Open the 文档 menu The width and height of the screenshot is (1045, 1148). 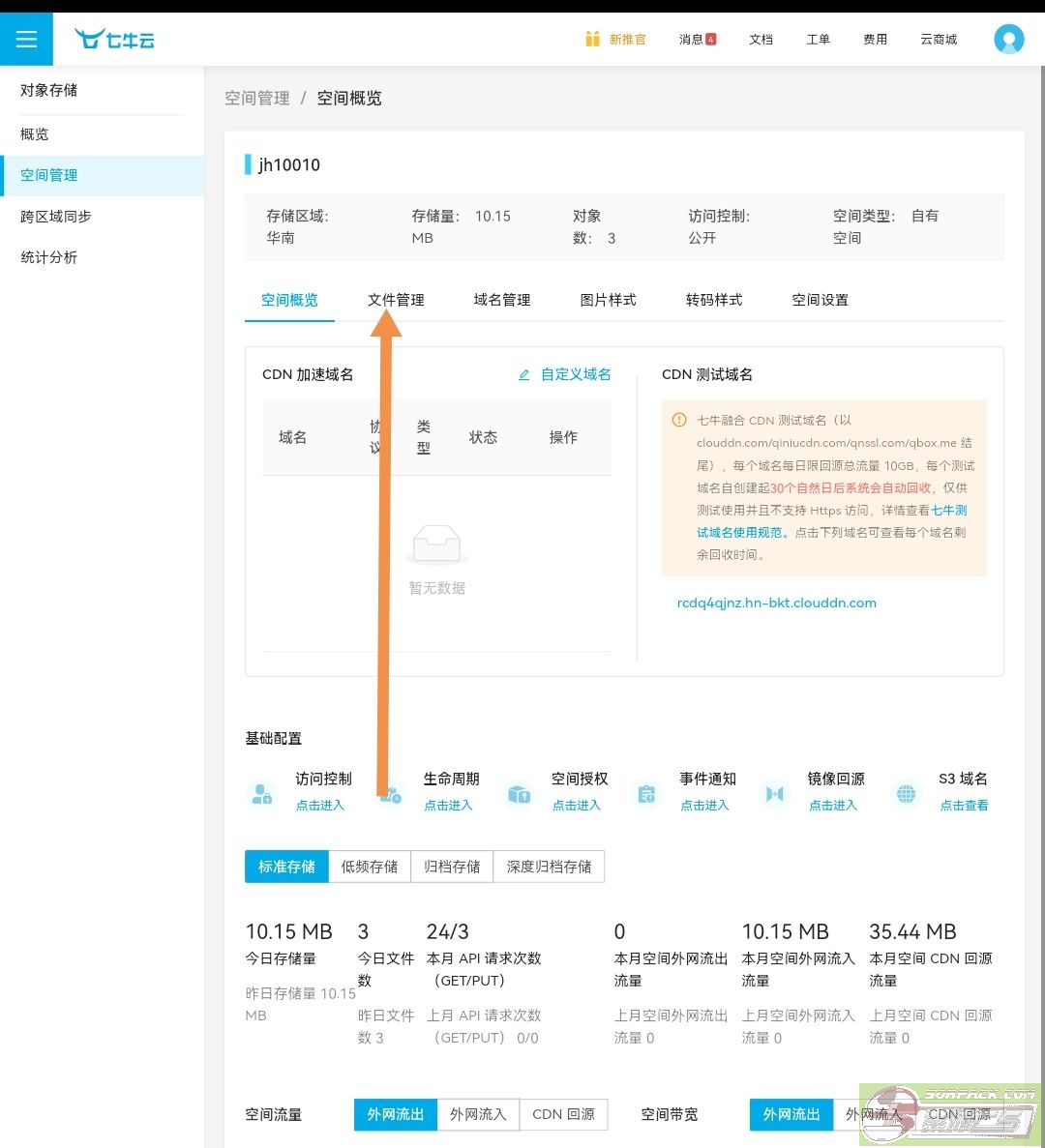pos(761,40)
